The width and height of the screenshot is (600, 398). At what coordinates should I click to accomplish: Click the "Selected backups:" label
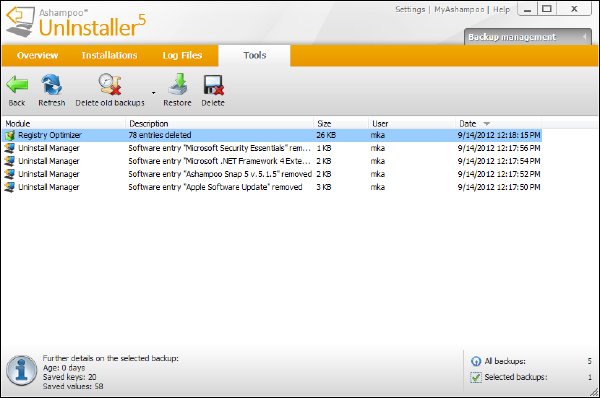click(516, 377)
